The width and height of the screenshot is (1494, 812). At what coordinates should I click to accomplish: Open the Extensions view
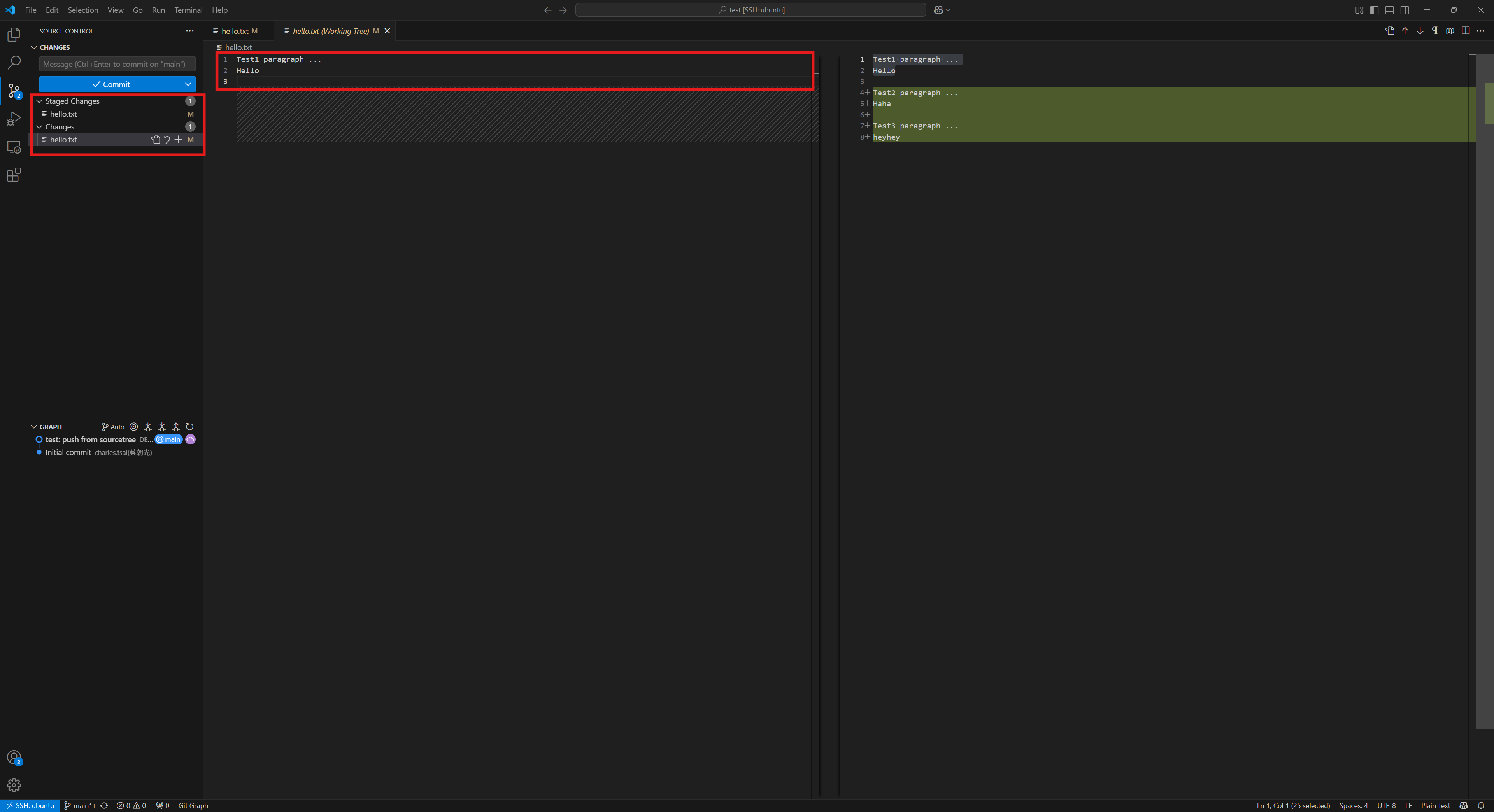coord(13,175)
